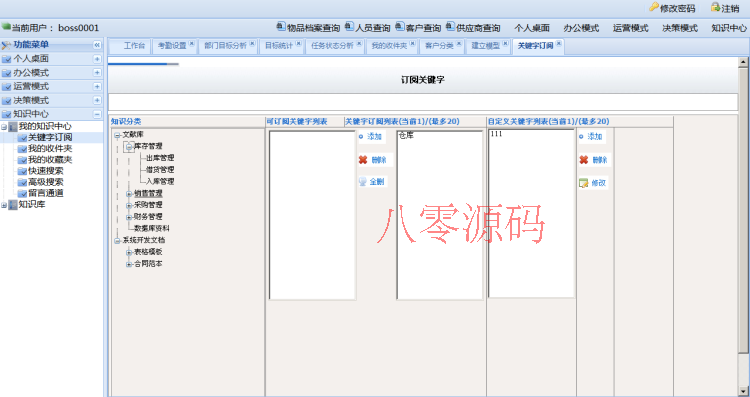Open the 决策模式 top menu
Viewport: 750px width, 397px height.
click(x=680, y=28)
